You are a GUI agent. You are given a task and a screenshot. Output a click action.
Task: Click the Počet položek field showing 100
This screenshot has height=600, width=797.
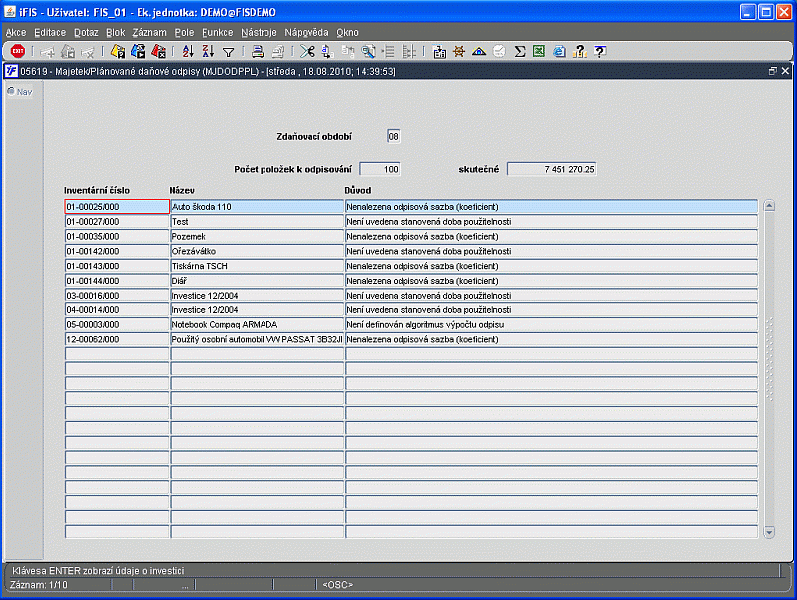[x=380, y=169]
